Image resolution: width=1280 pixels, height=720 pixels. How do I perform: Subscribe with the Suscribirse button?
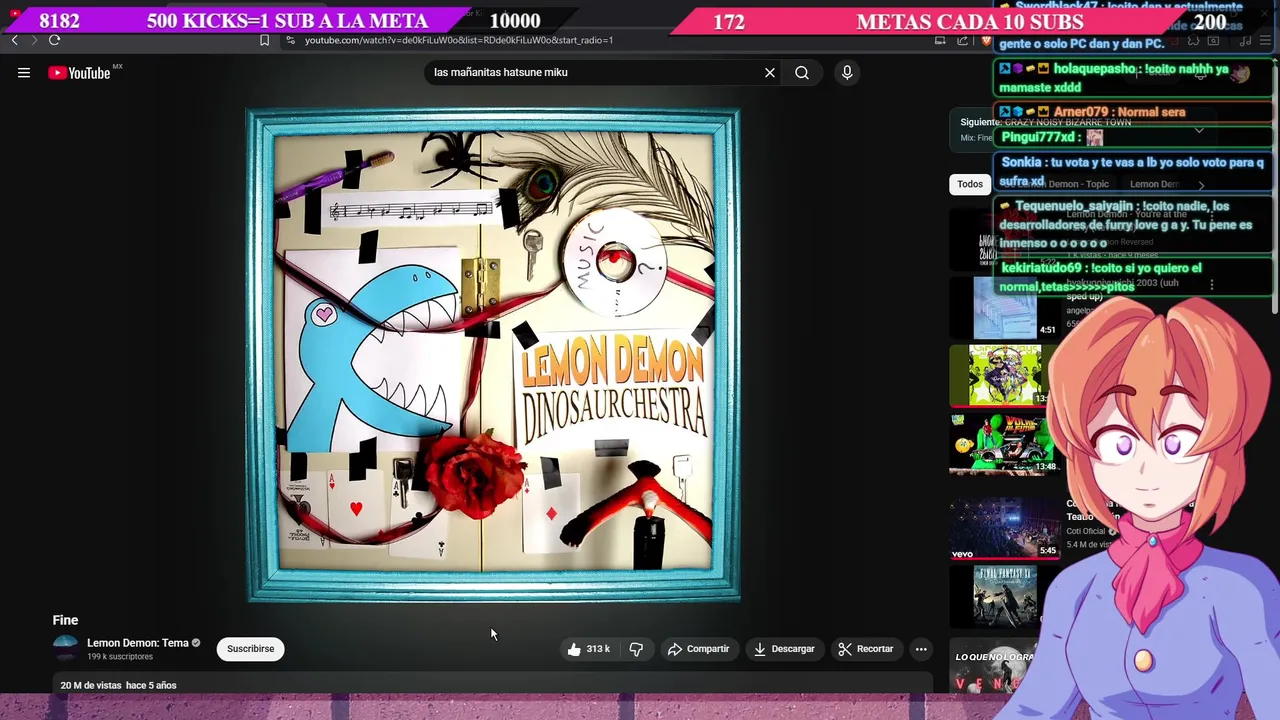coord(250,649)
